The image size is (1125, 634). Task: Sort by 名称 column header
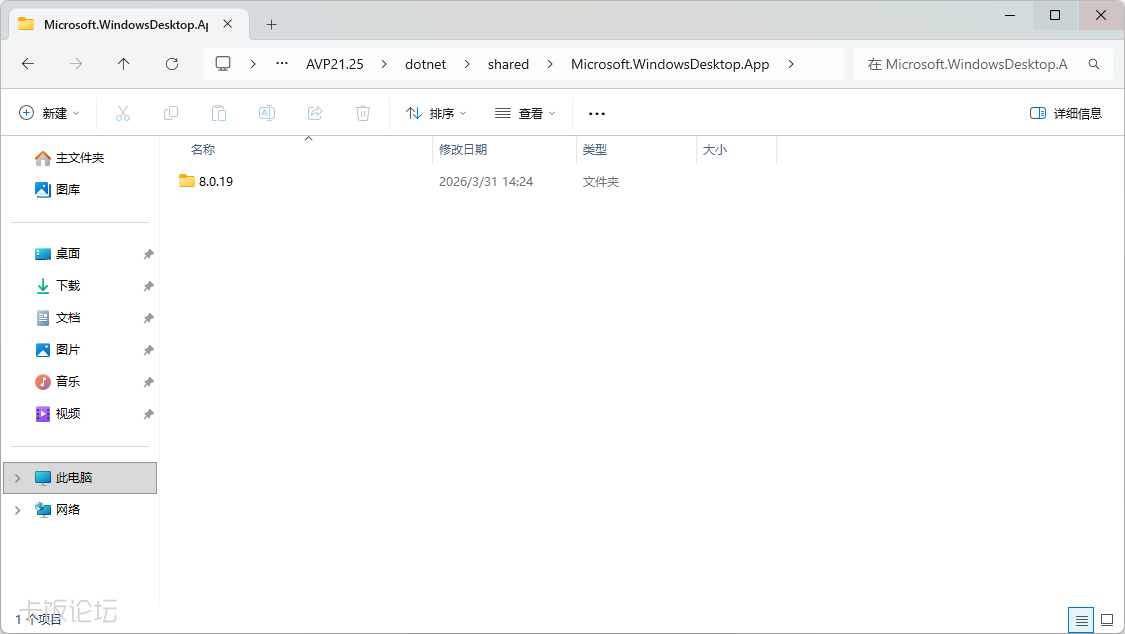pyautogui.click(x=203, y=150)
